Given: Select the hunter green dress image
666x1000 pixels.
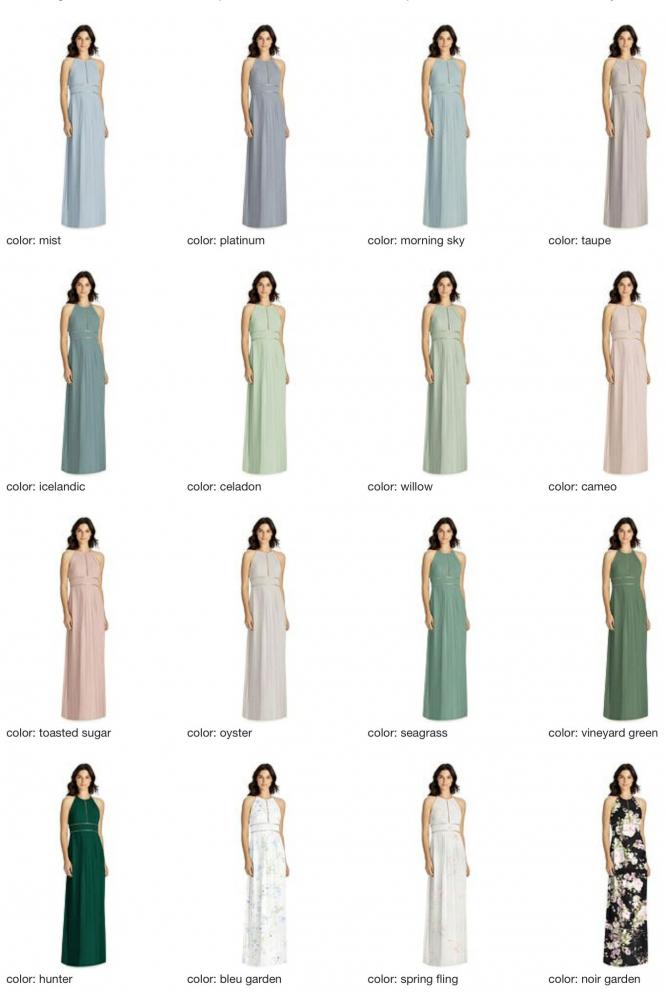Looking at the screenshot, I should click(83, 865).
